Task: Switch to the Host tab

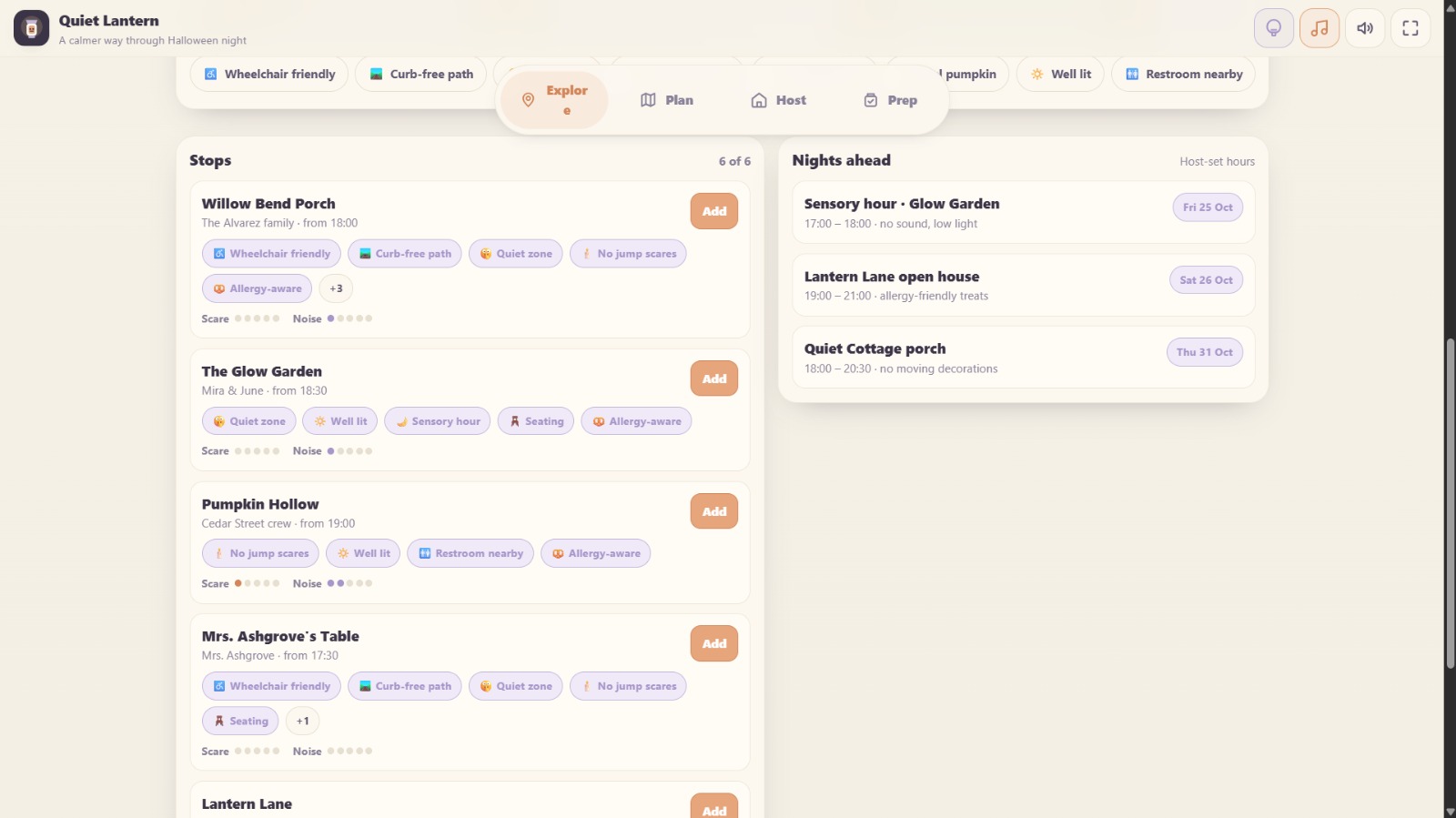Action: point(778,100)
